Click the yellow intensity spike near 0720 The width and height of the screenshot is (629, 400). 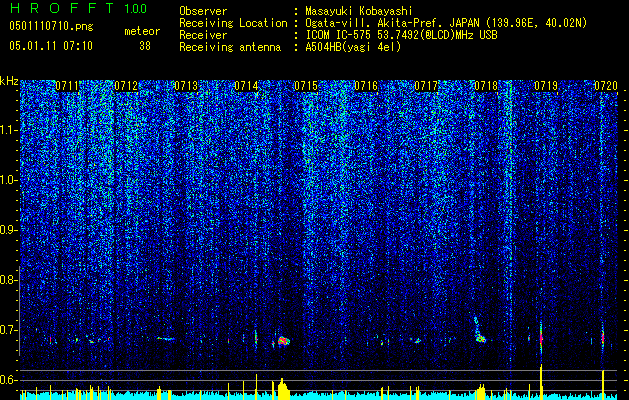pyautogui.click(x=603, y=384)
